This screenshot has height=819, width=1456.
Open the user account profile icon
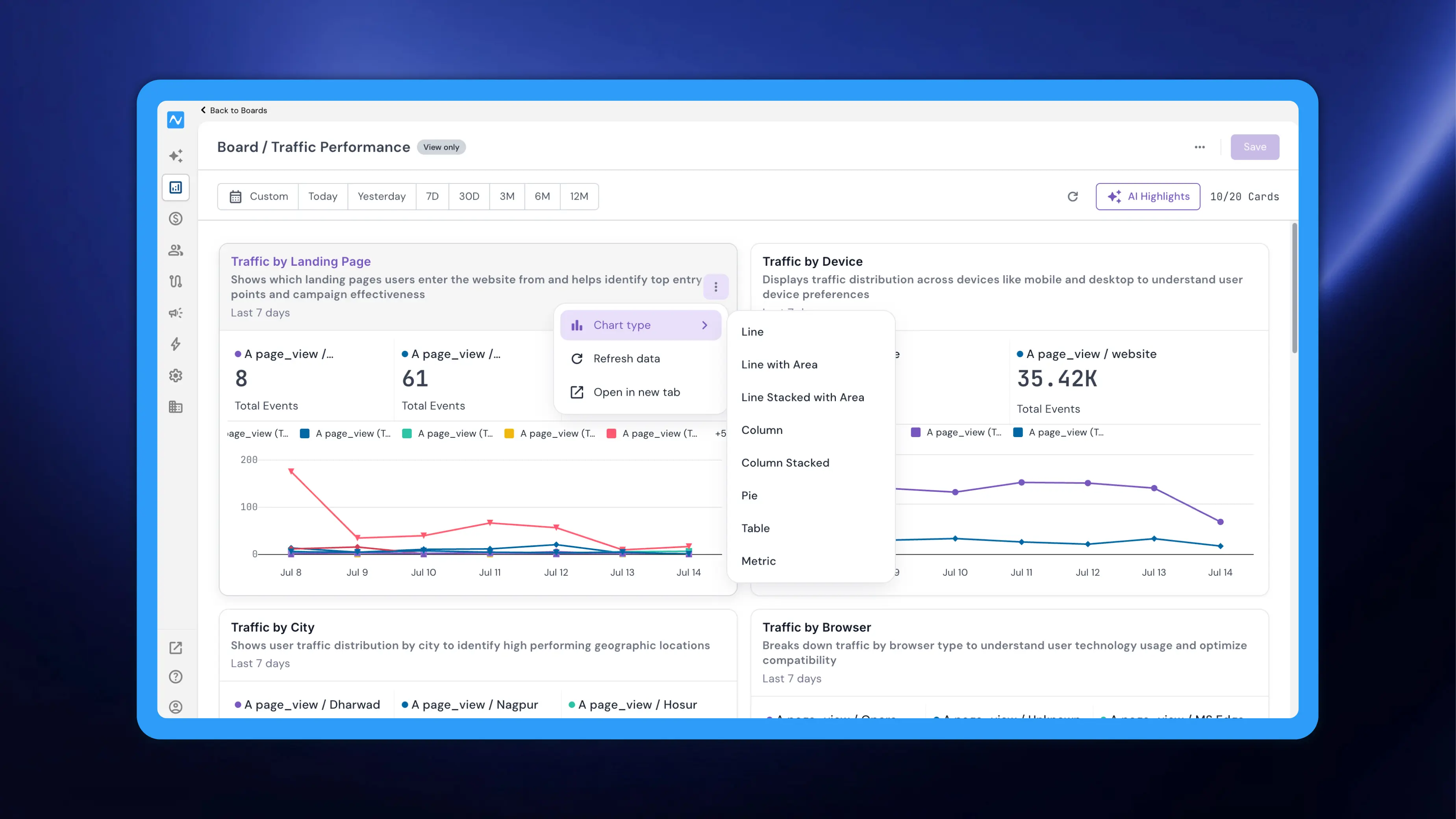[x=176, y=706]
